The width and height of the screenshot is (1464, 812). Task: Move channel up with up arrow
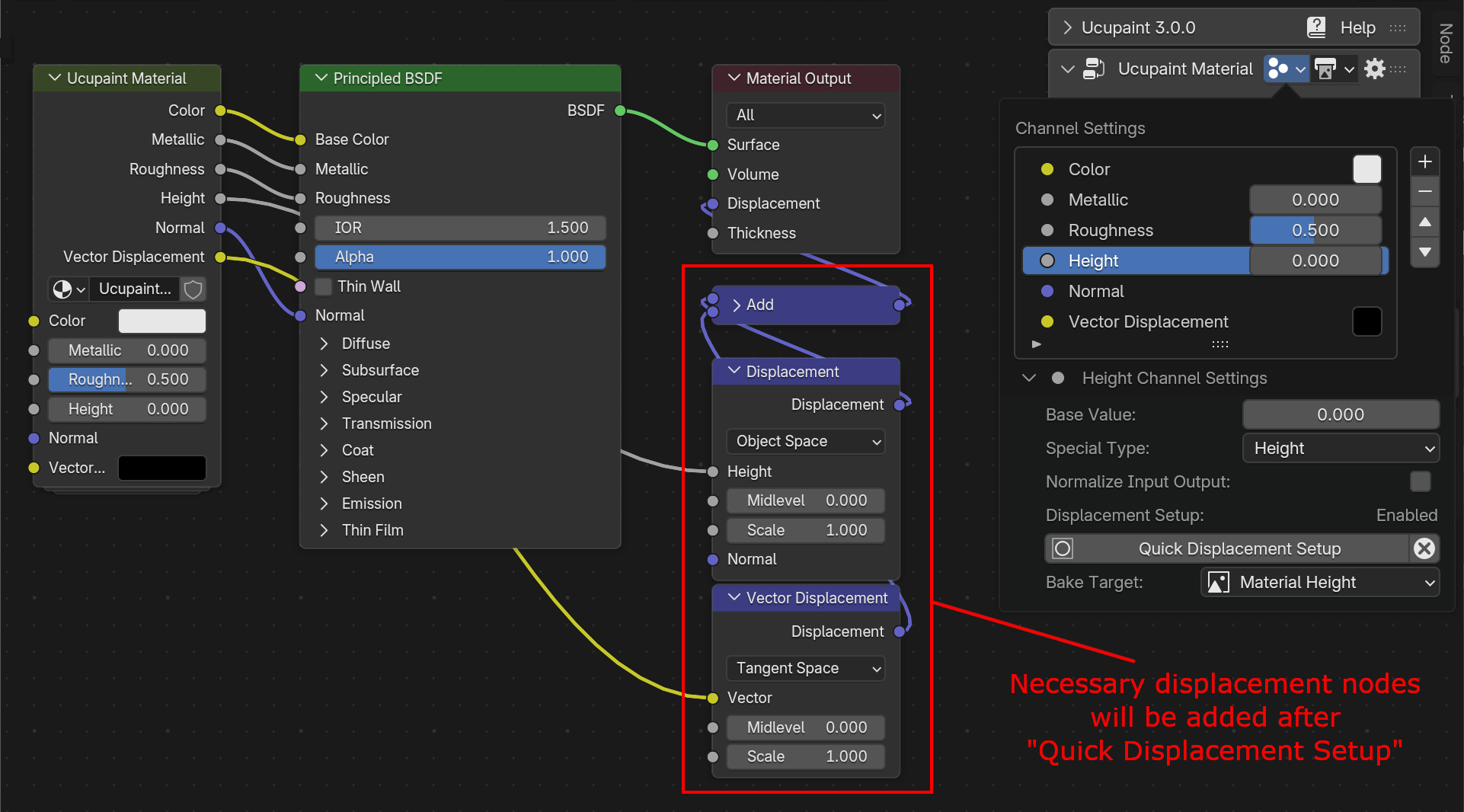point(1424,222)
